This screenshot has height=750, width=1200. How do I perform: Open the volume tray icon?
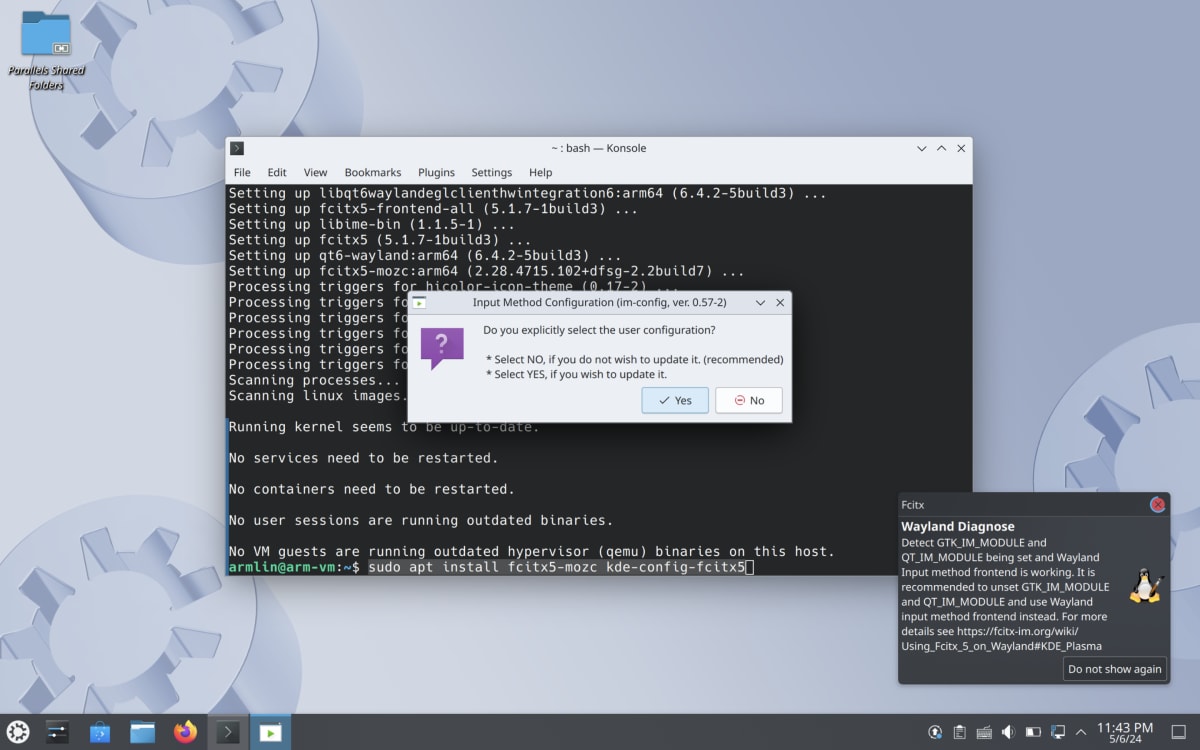(x=1008, y=733)
